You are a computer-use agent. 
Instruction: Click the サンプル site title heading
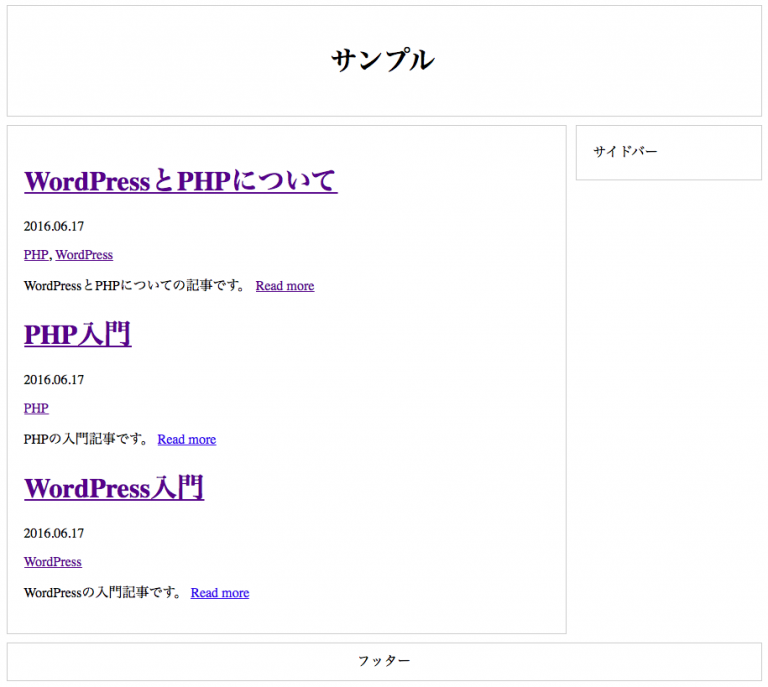(x=383, y=60)
